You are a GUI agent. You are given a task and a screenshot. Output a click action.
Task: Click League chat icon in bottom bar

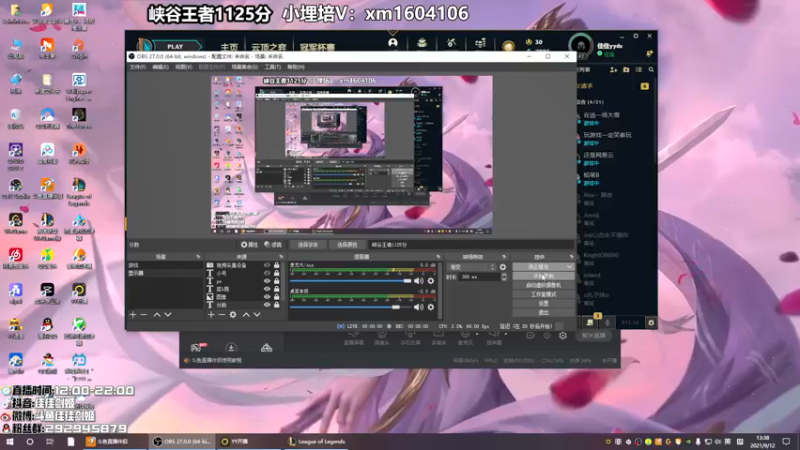click(590, 322)
